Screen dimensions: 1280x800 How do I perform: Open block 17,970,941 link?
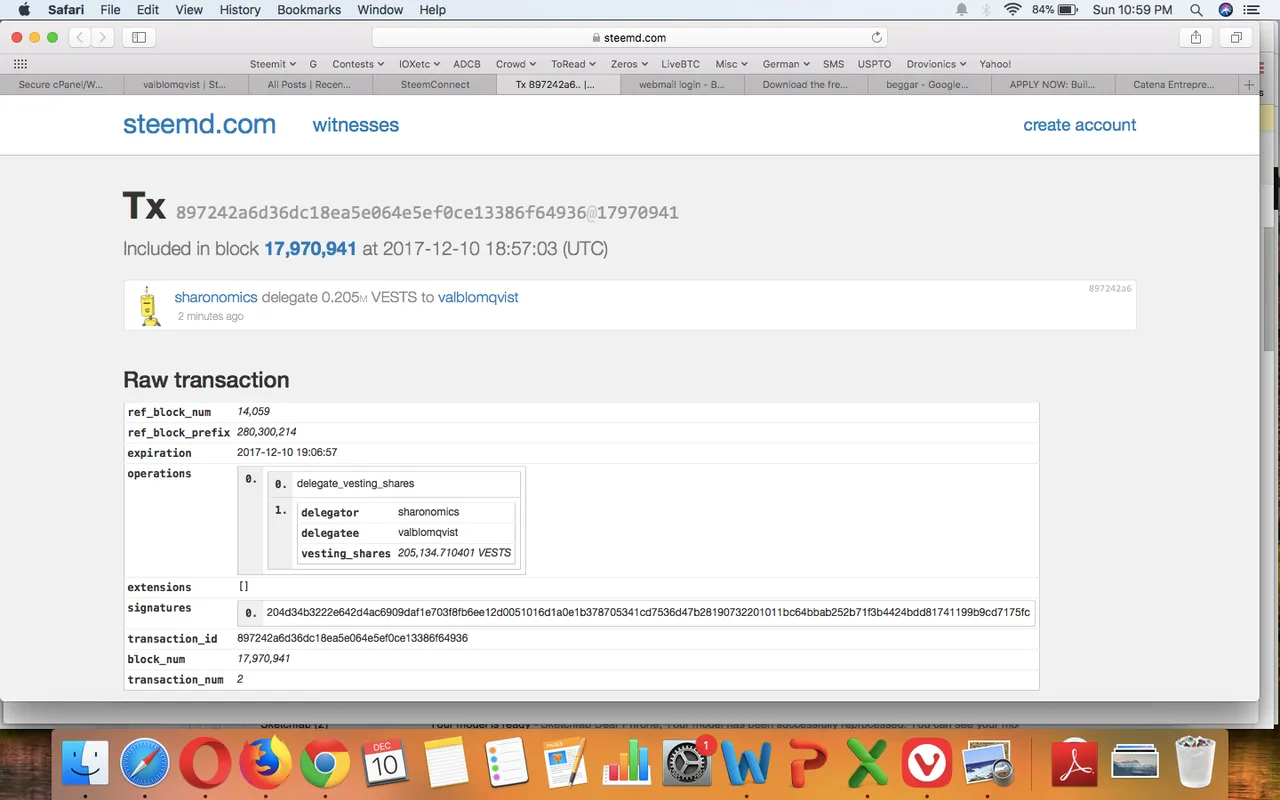pyautogui.click(x=310, y=248)
